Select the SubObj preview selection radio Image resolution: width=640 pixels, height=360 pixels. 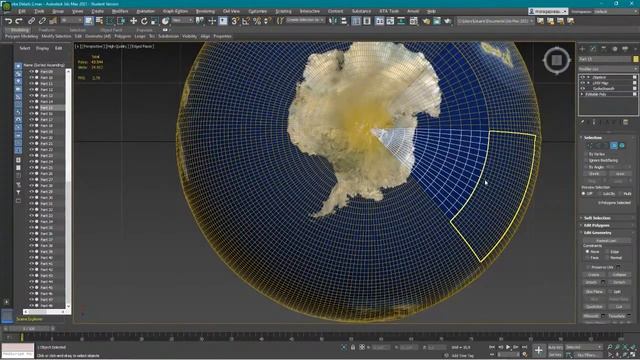coord(599,193)
